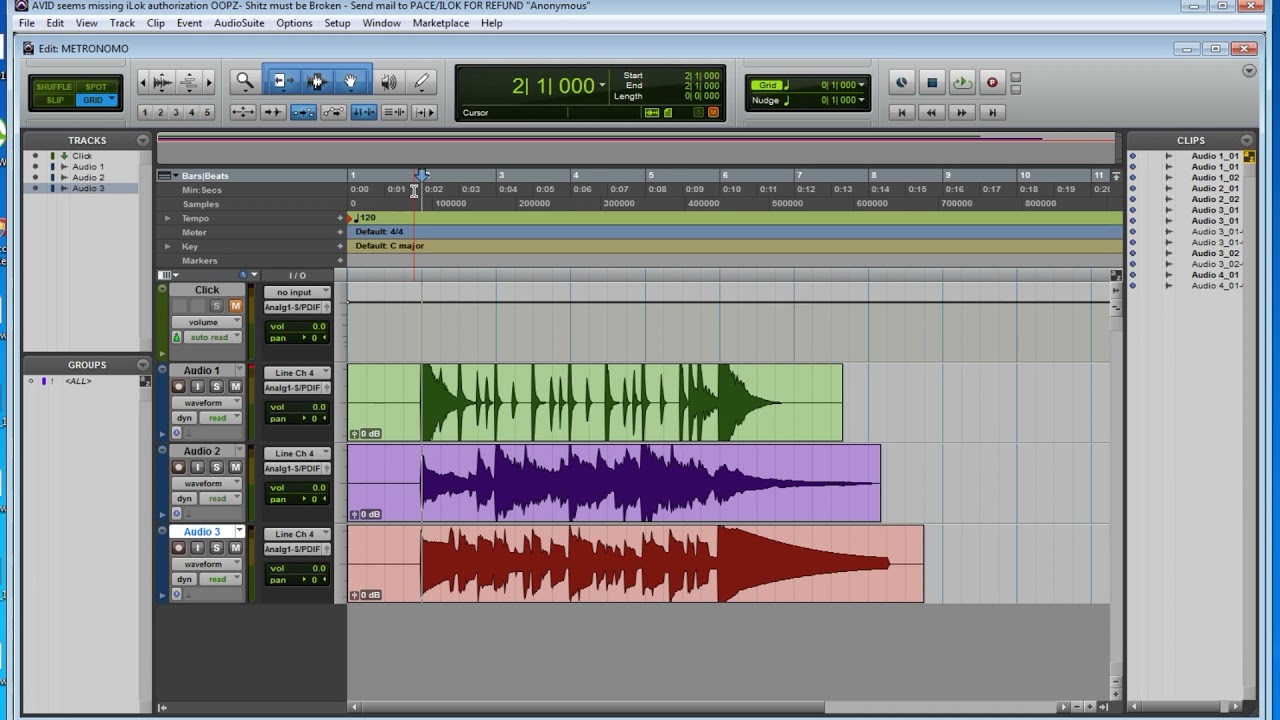Select the Grabber hand tool
This screenshot has width=1280, height=720.
(x=351, y=82)
